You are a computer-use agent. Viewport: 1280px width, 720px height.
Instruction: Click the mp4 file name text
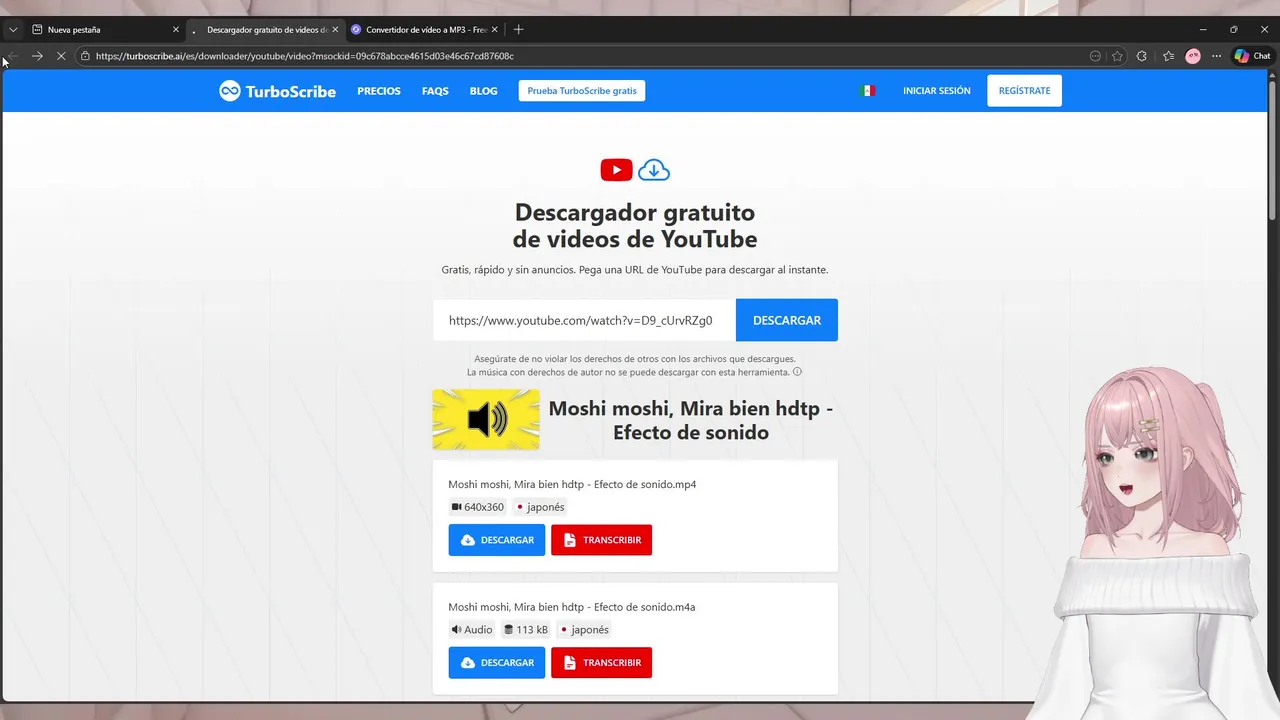coord(572,484)
